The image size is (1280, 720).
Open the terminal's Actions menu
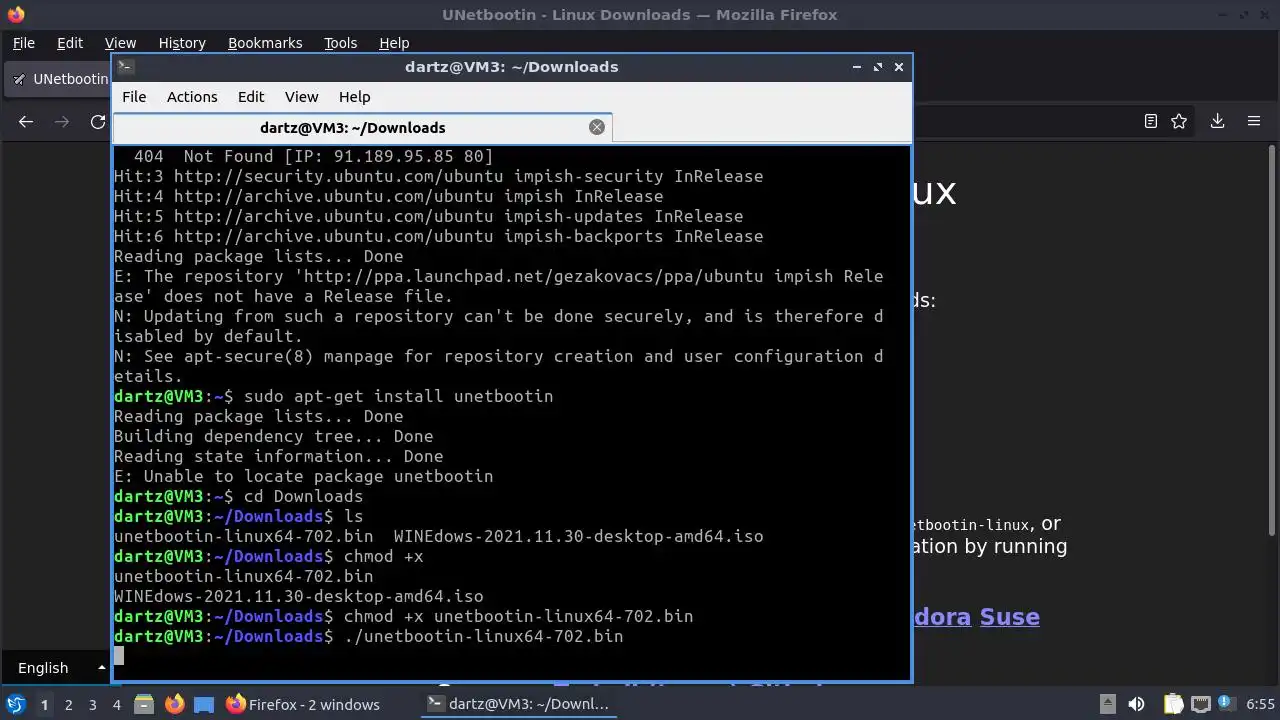(x=192, y=97)
